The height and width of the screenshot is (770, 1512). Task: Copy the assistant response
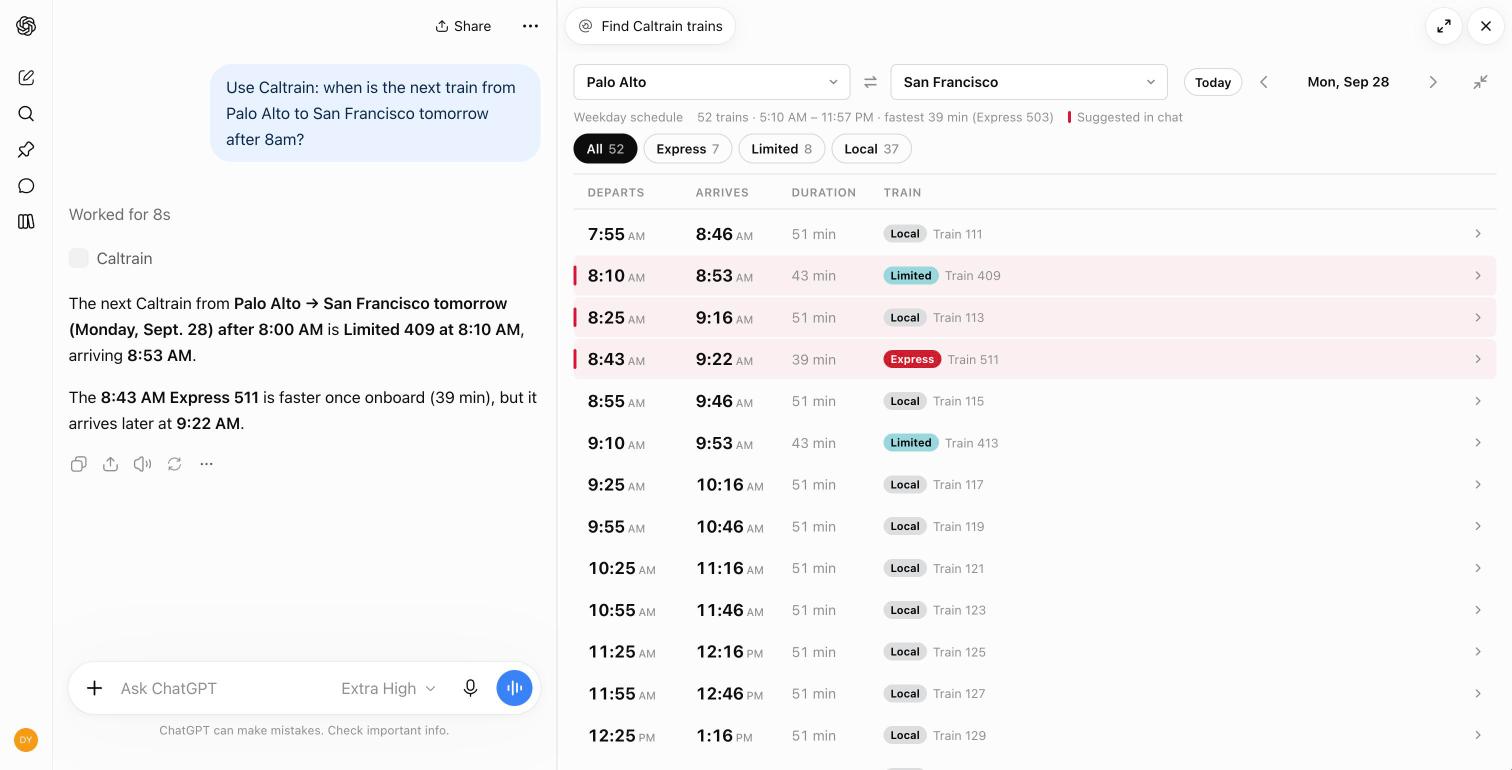click(x=79, y=464)
